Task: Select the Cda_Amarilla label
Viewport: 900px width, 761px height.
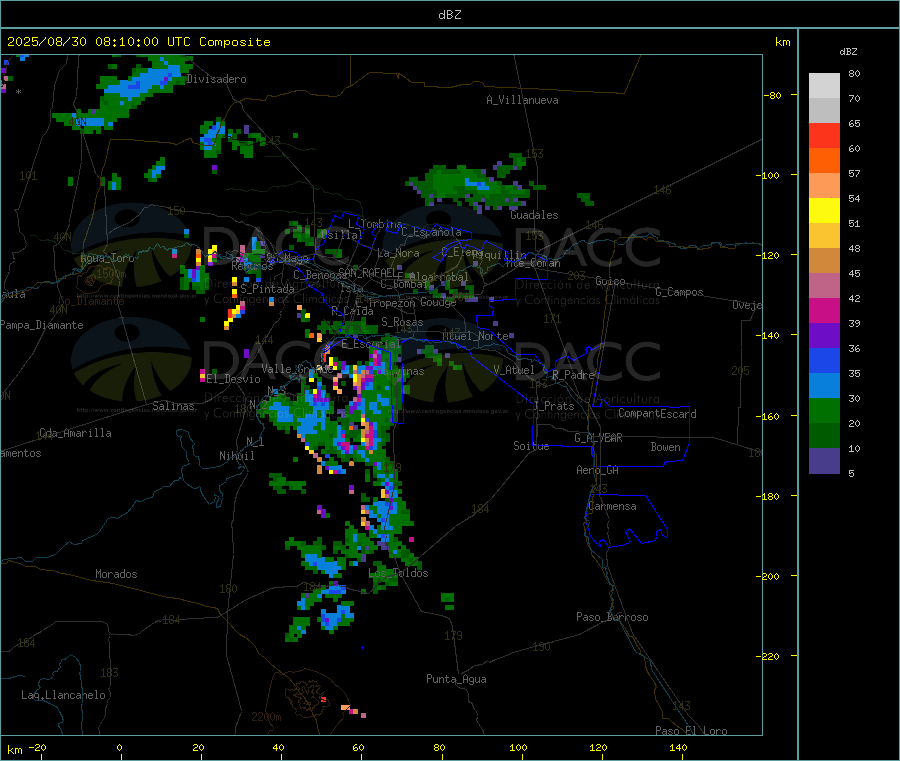Action: [x=75, y=433]
